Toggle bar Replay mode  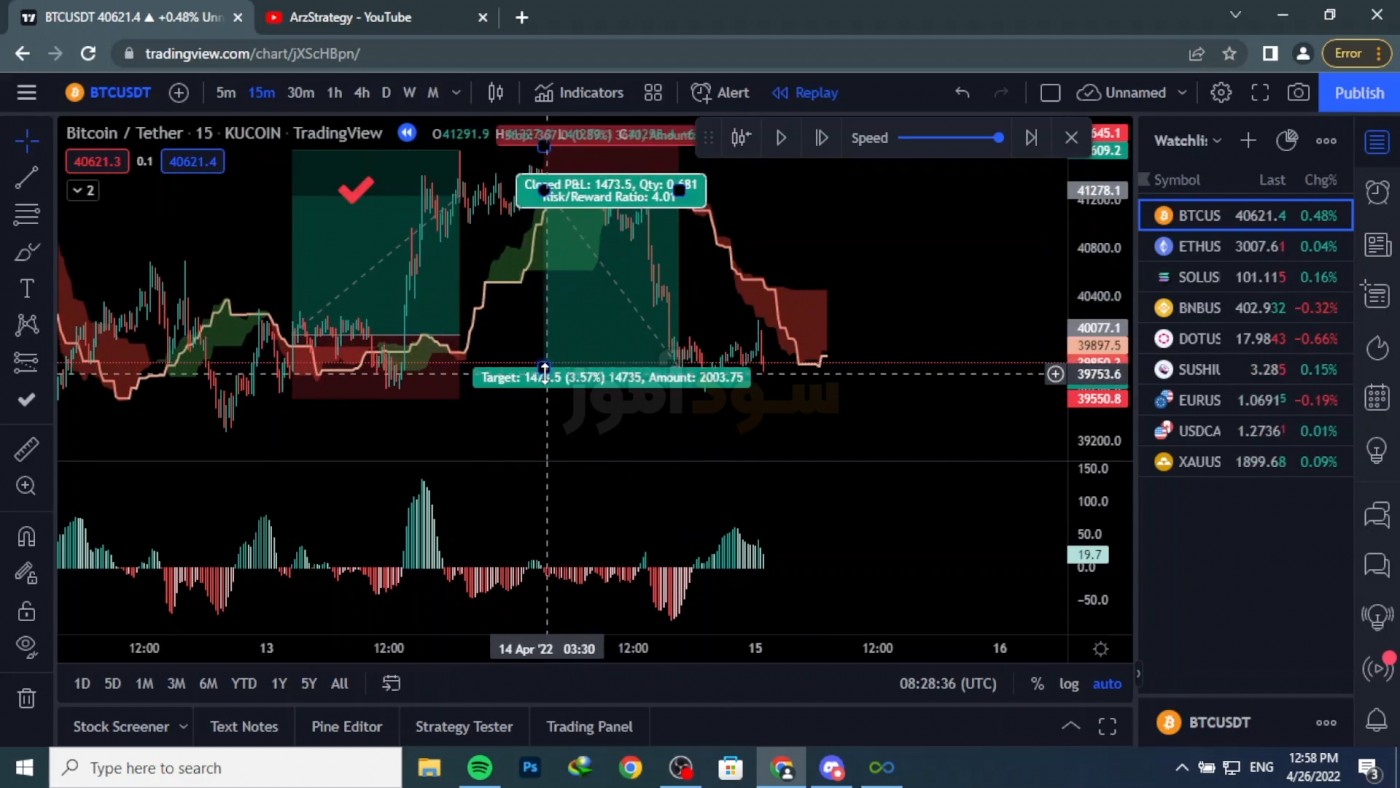coord(805,93)
